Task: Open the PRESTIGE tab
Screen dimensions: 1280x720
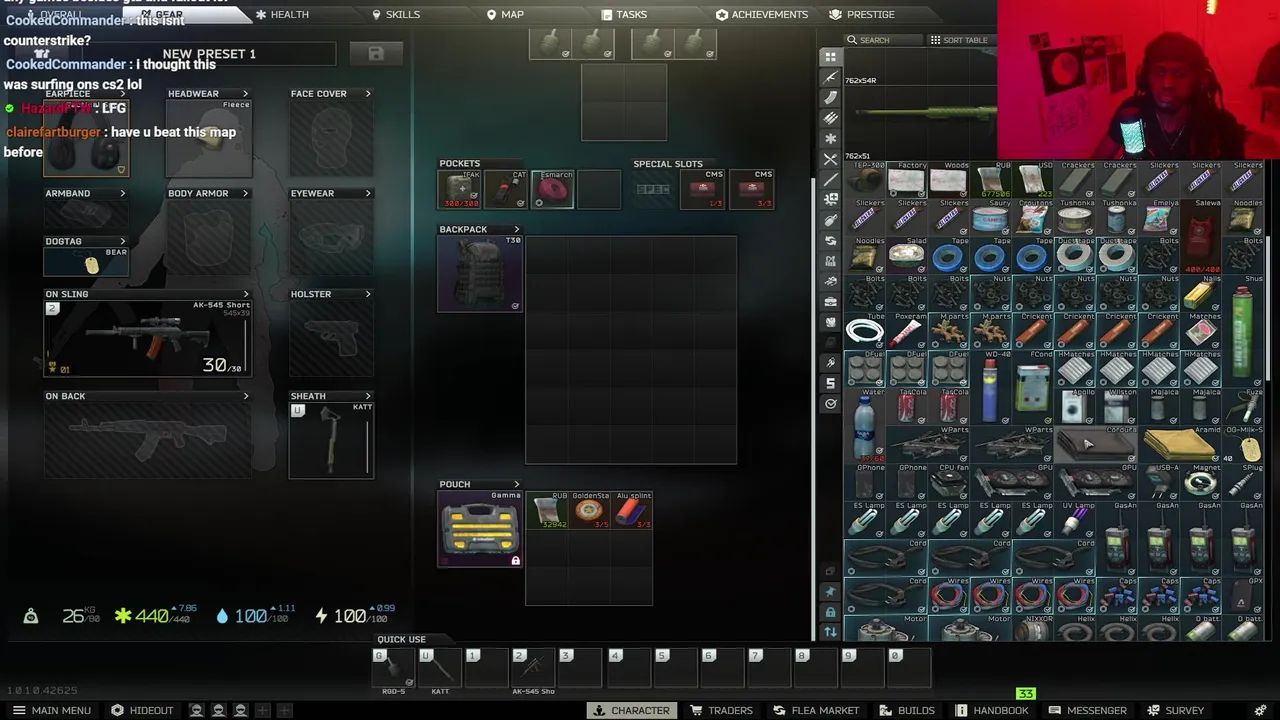Action: pyautogui.click(x=862, y=14)
